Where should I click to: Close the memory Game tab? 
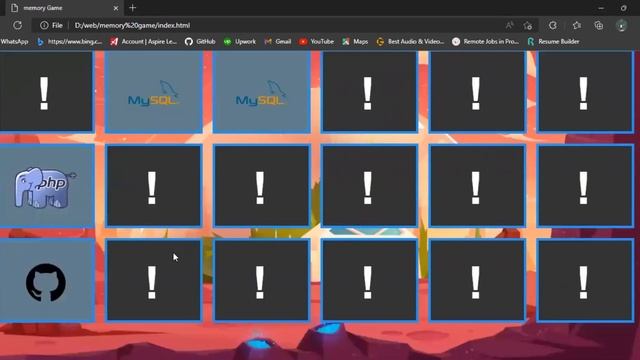click(116, 8)
